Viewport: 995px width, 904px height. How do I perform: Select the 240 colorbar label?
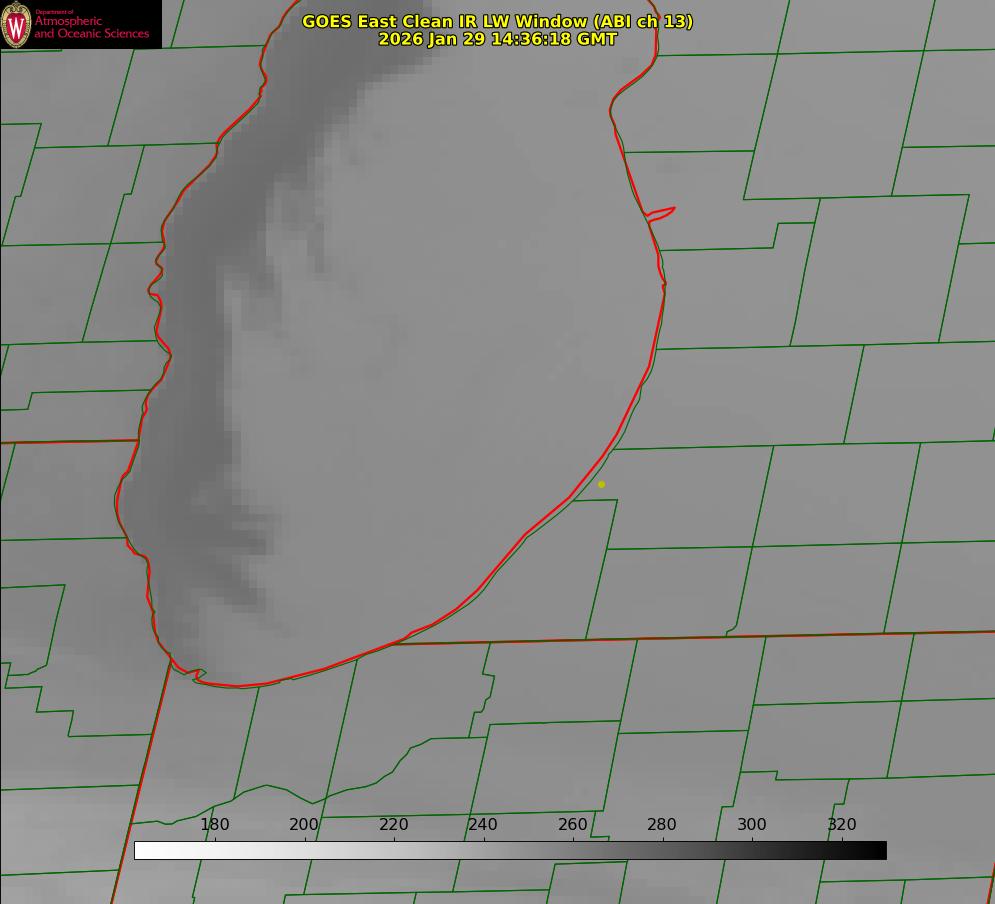click(x=483, y=824)
